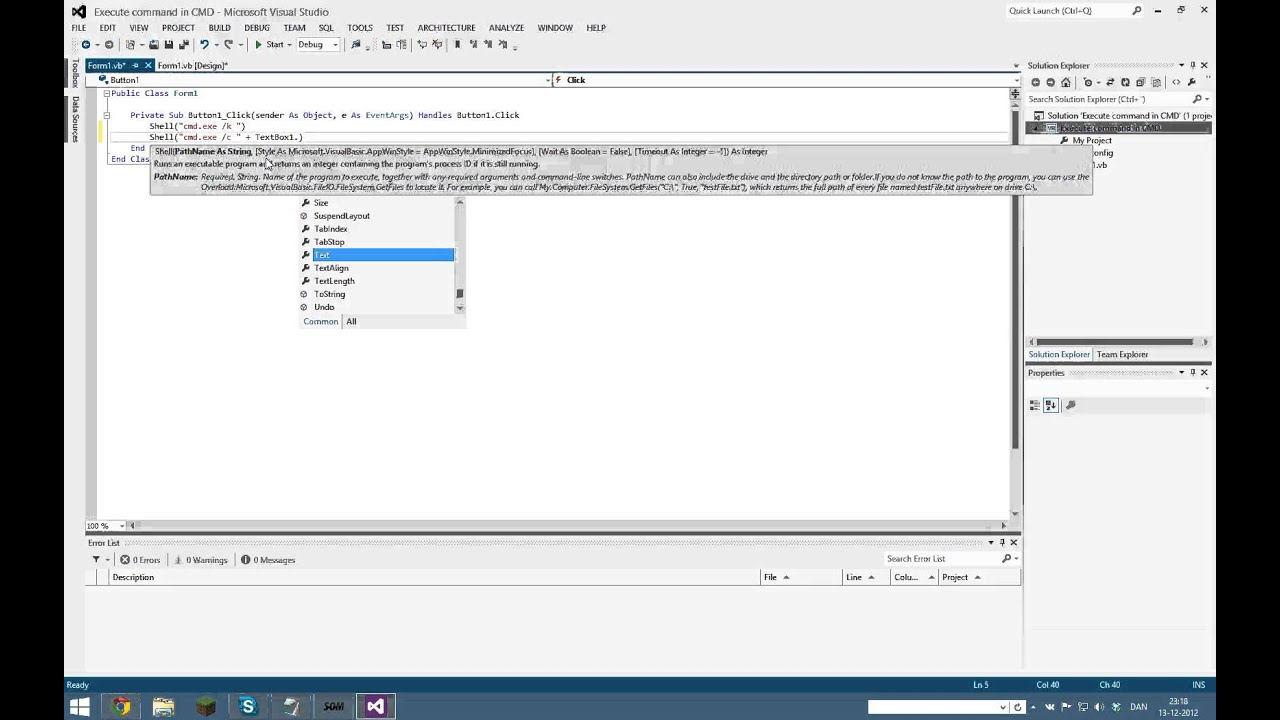Close the Form1.vb editor tab

point(148,66)
